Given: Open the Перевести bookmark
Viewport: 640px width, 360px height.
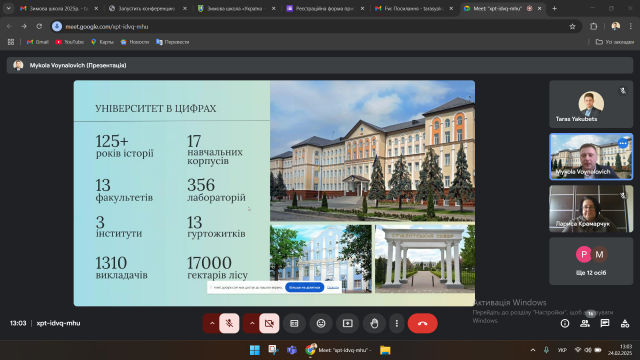Looking at the screenshot, I should (x=172, y=42).
